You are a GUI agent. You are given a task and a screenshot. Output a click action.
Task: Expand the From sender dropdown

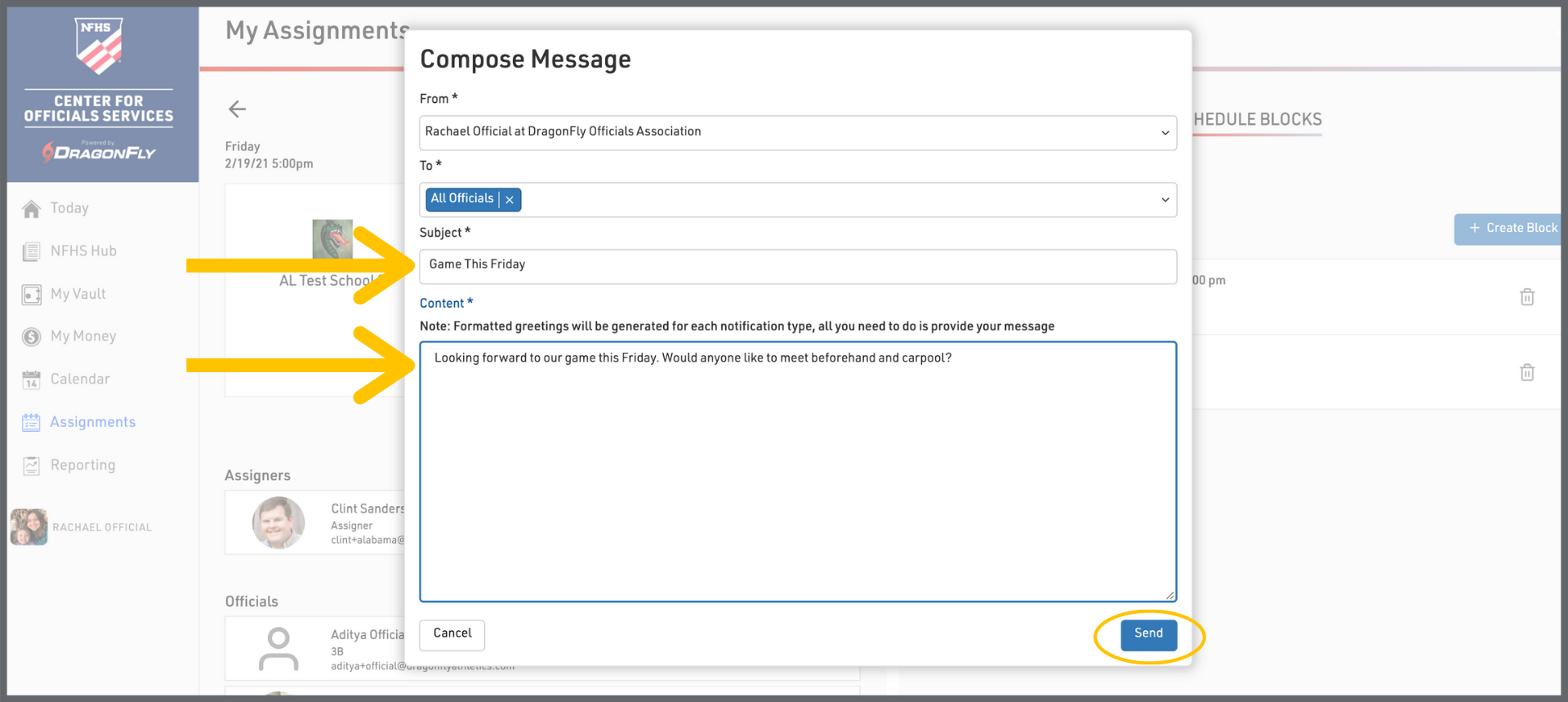[x=1165, y=133]
